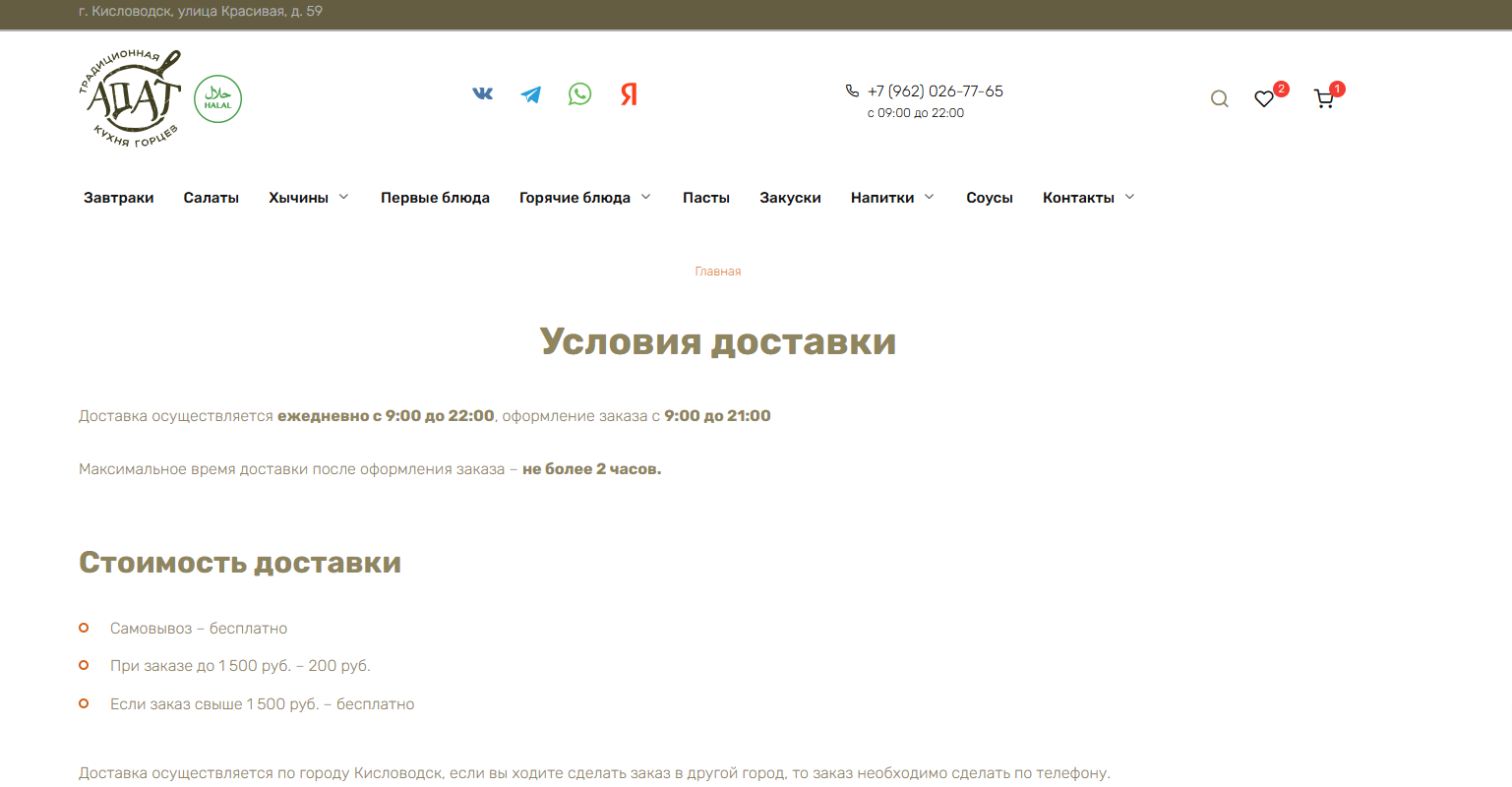Image resolution: width=1512 pixels, height=787 pixels.
Task: Click the Адат restaurant logo
Action: point(131,98)
